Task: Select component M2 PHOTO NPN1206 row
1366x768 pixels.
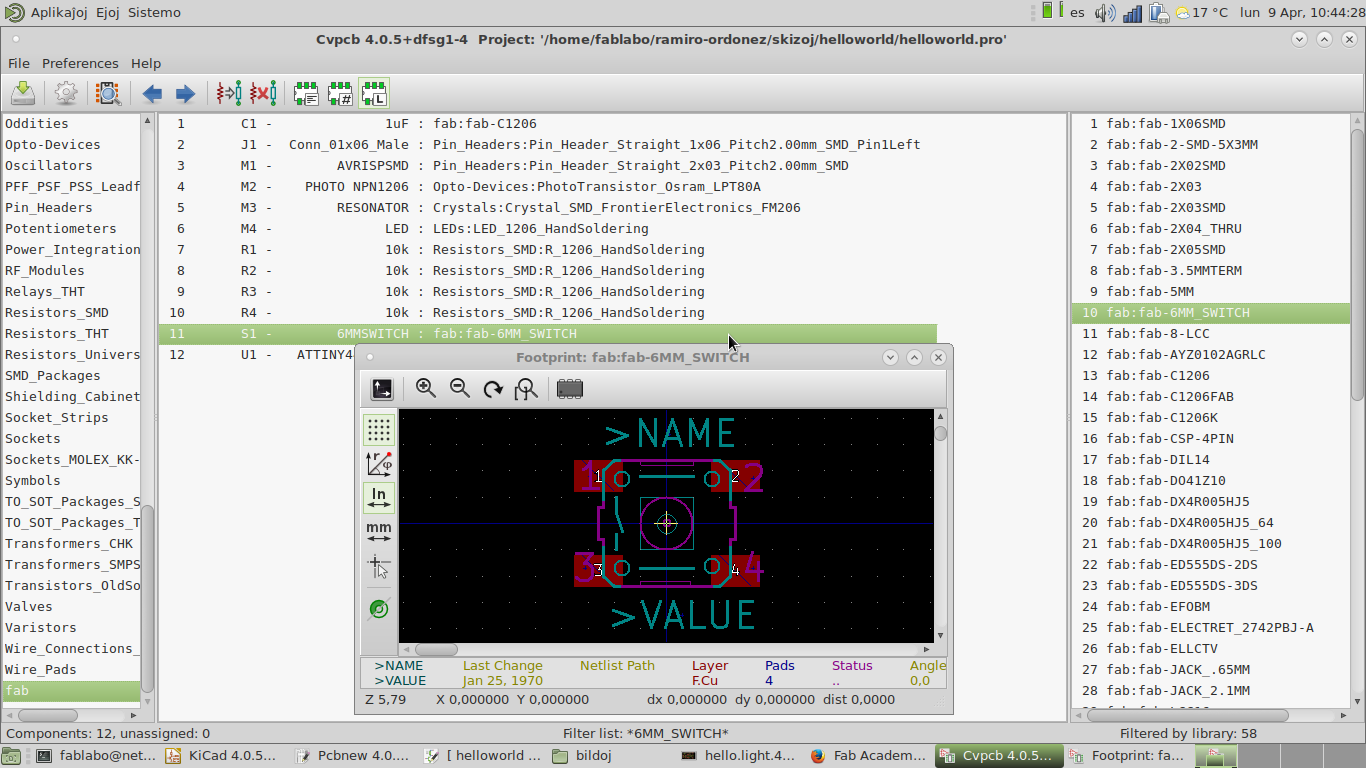Action: pyautogui.click(x=548, y=186)
